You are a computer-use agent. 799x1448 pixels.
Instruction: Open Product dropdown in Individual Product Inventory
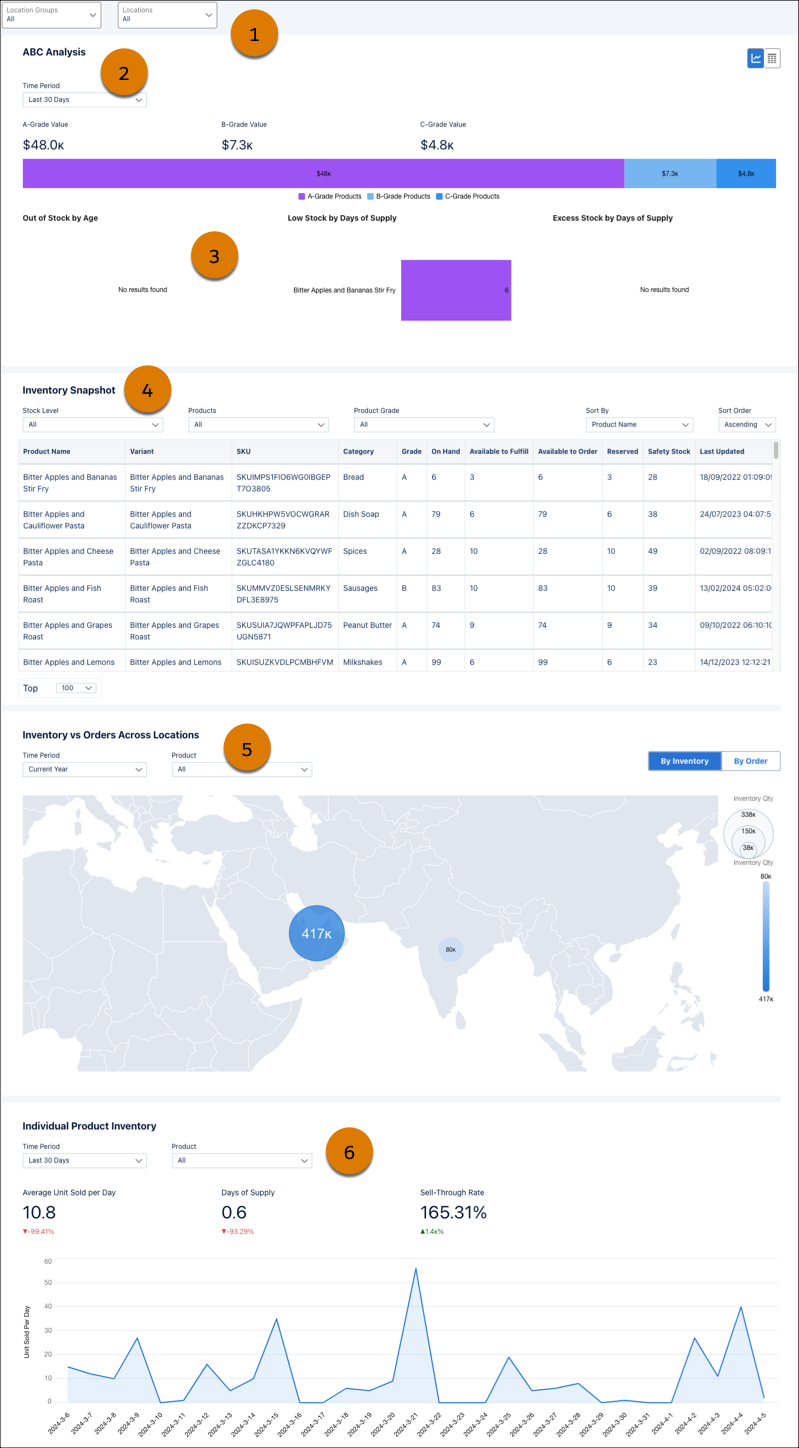242,1160
